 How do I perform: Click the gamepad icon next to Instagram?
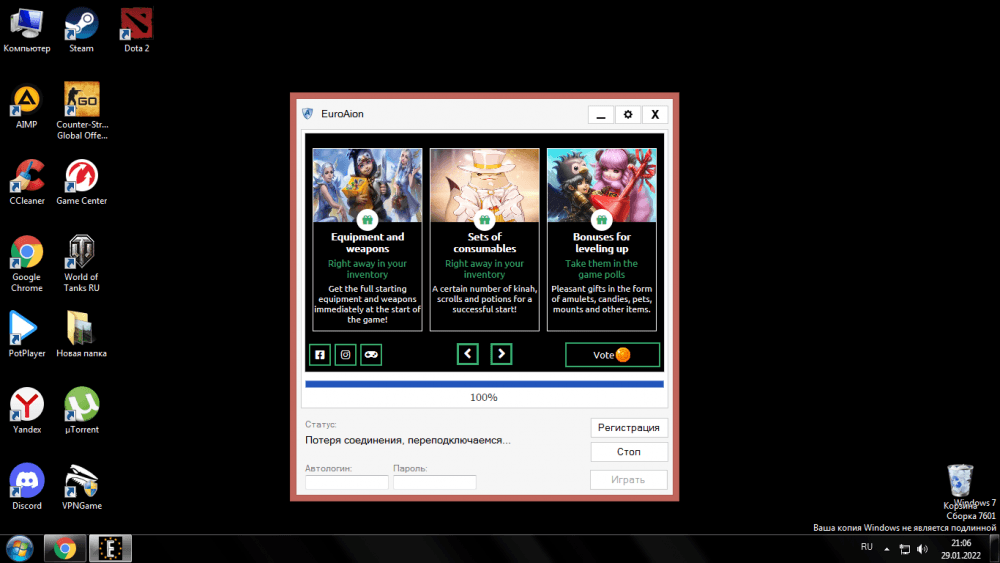pos(371,354)
